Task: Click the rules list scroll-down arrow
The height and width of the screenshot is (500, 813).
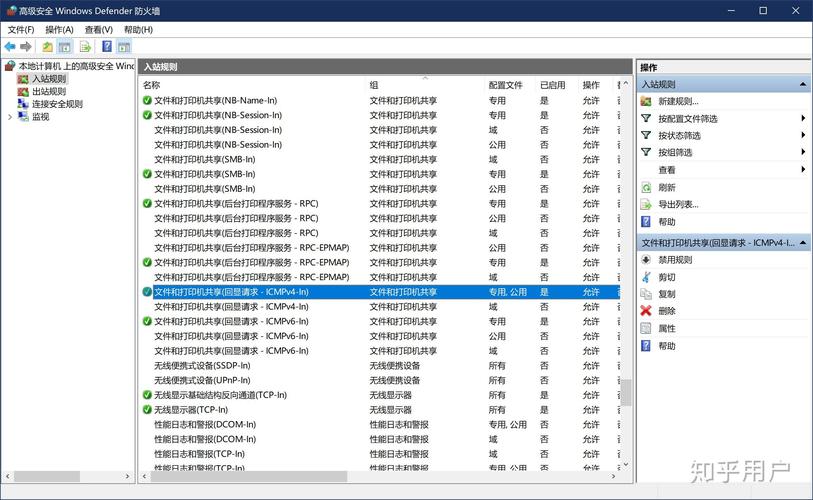Action: tap(626, 465)
